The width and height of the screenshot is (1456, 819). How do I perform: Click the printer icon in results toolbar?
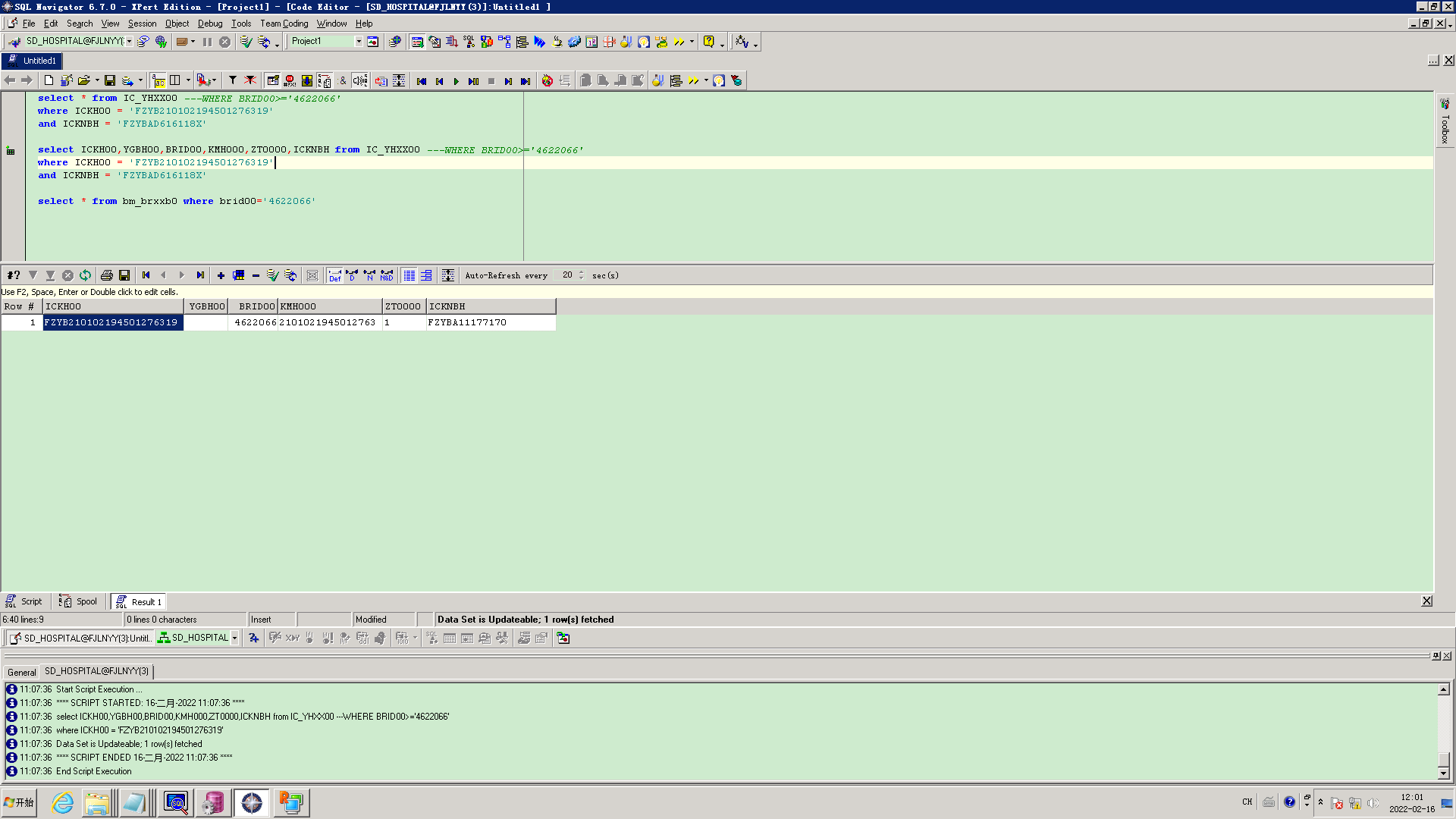[x=107, y=275]
